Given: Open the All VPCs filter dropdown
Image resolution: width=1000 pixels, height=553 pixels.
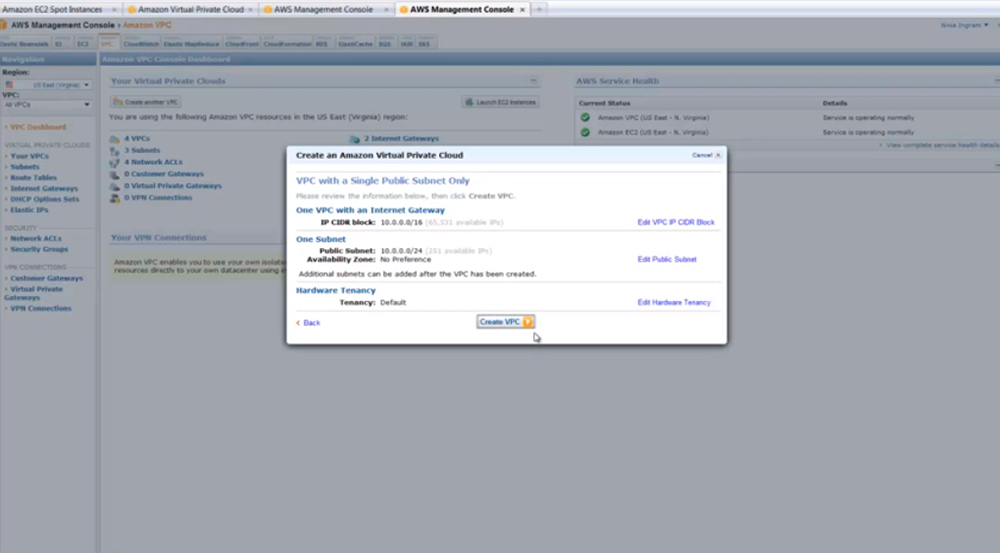Looking at the screenshot, I should (47, 105).
